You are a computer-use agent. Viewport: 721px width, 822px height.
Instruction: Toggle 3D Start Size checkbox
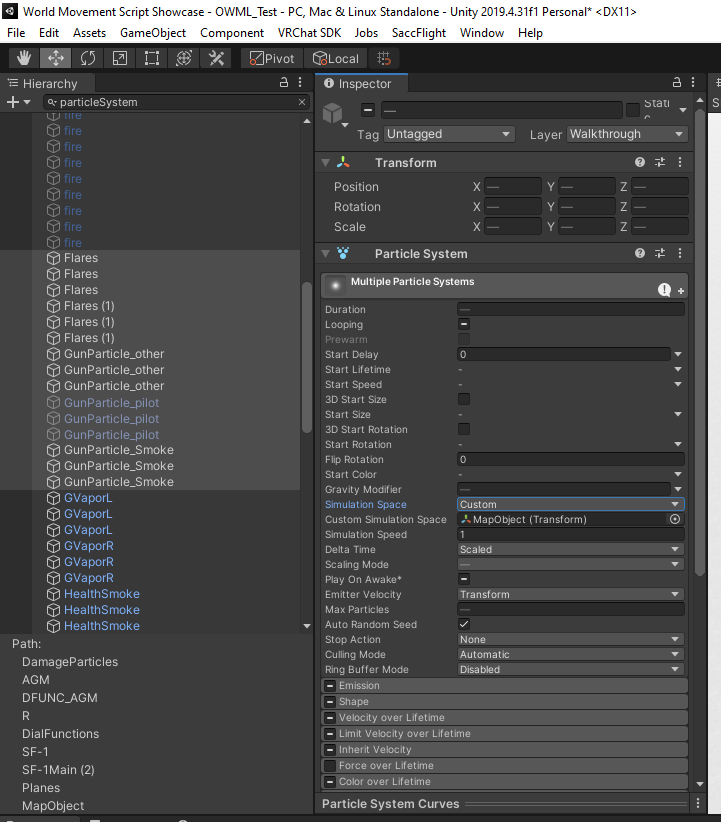click(x=464, y=399)
